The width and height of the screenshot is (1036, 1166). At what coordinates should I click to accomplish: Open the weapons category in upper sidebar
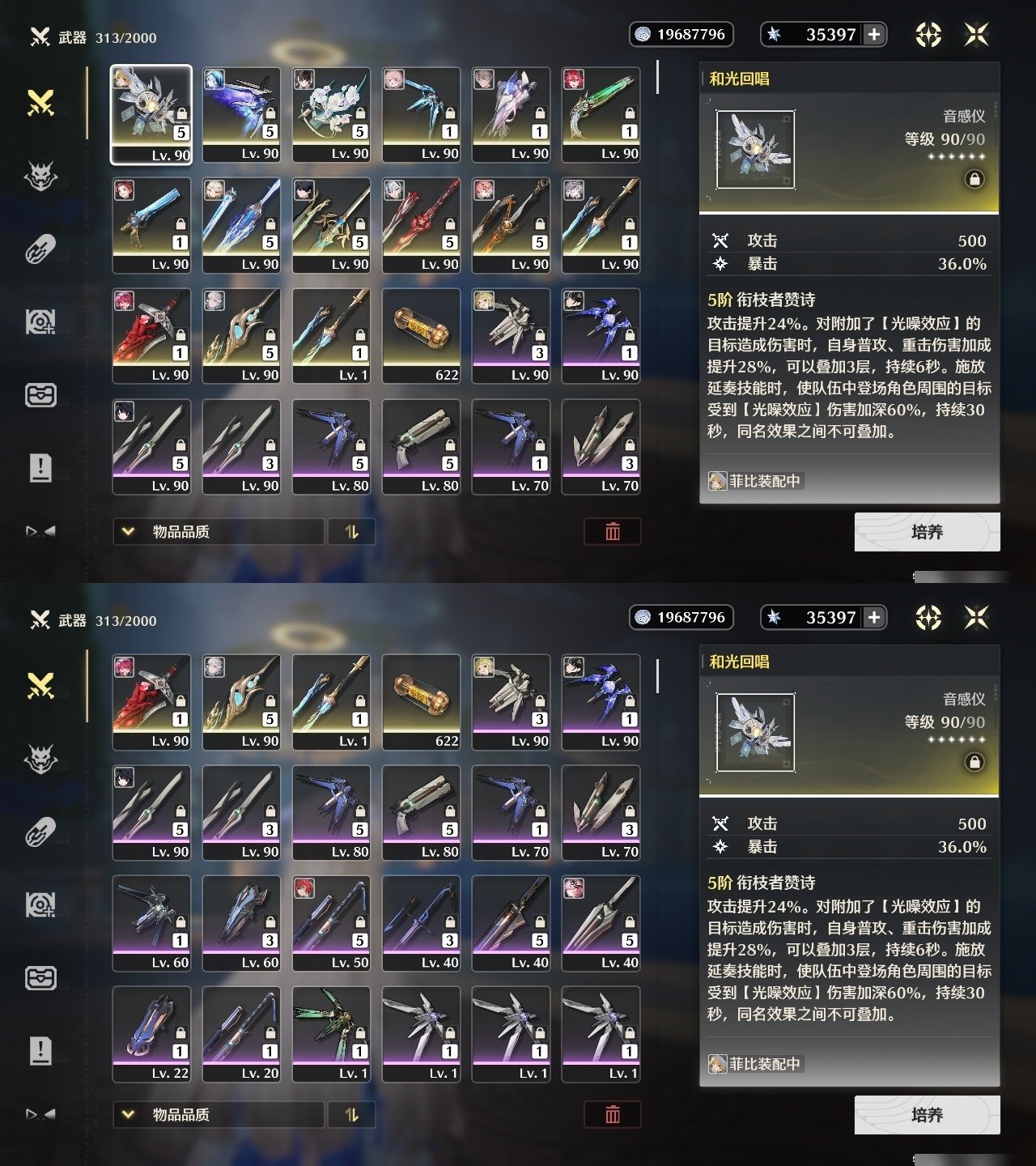point(40,103)
